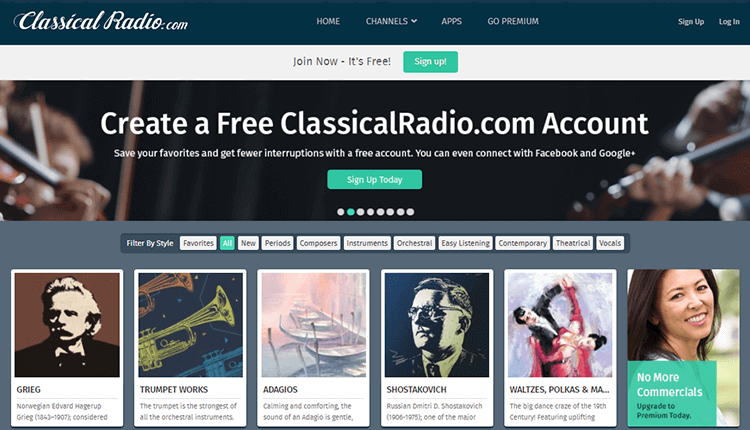Image resolution: width=750 pixels, height=430 pixels.
Task: Open the Trumpet Works channel artwork
Action: pyautogui.click(x=190, y=325)
